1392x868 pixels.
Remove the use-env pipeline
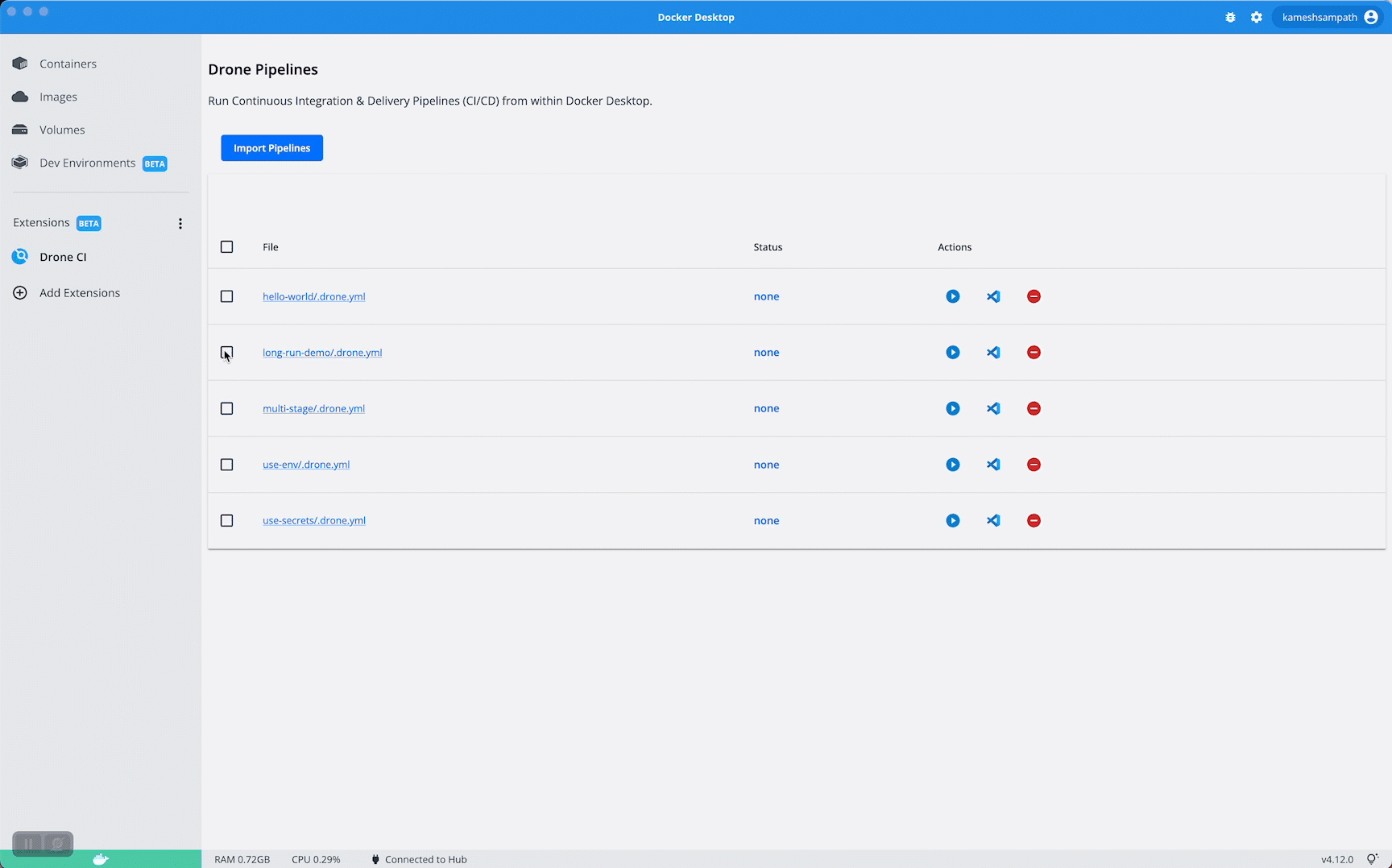pos(1034,465)
